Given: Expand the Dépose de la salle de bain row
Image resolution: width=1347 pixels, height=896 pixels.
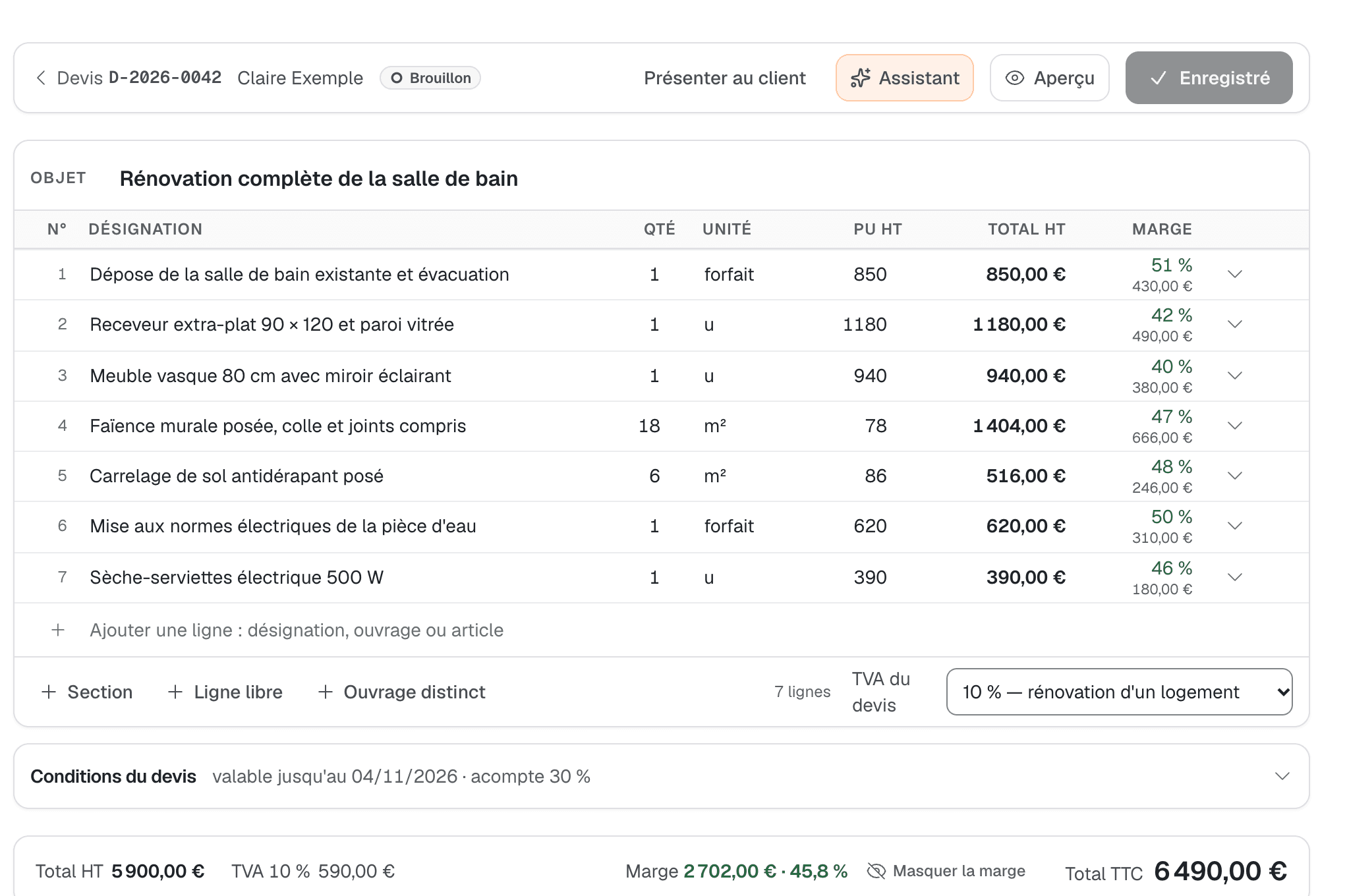Looking at the screenshot, I should click(x=1235, y=274).
